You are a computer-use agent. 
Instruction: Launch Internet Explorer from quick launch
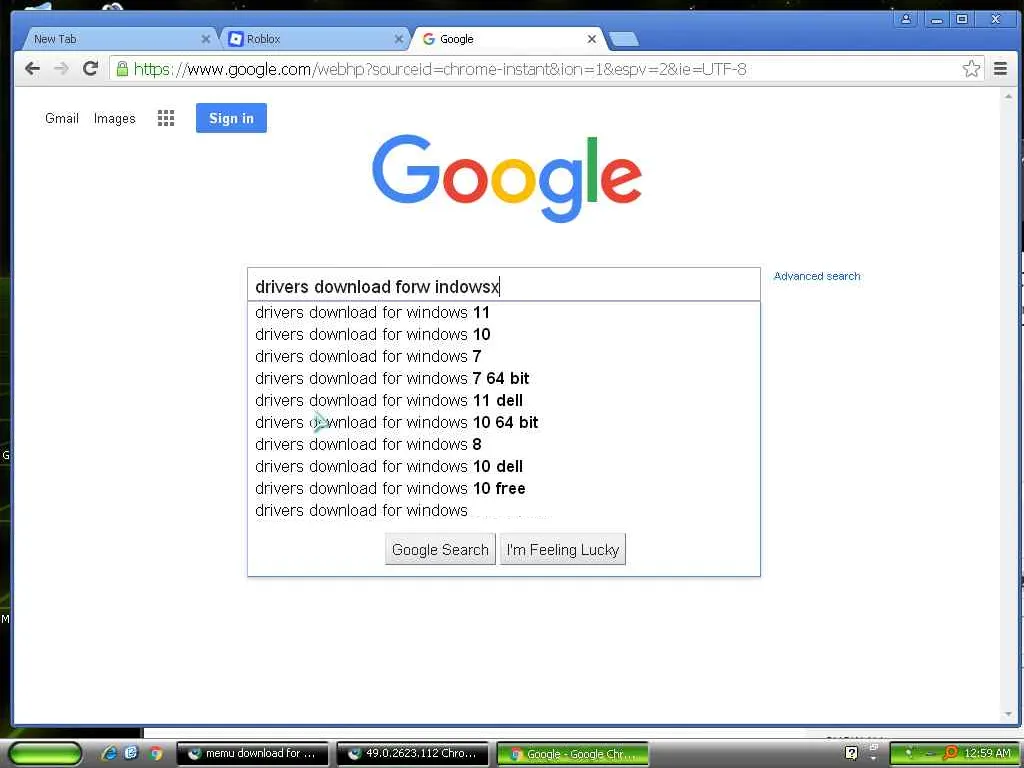tap(109, 754)
